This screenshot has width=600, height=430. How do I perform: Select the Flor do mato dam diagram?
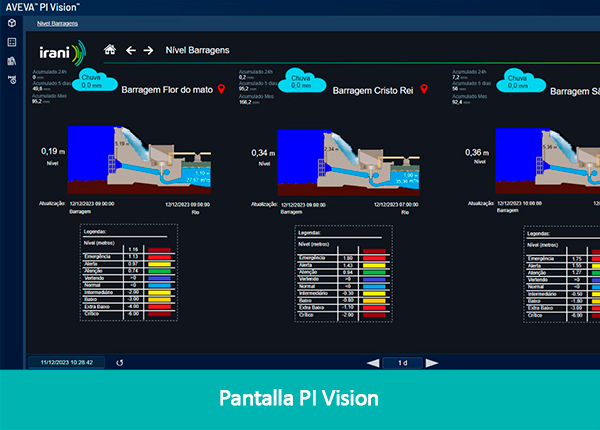139,160
